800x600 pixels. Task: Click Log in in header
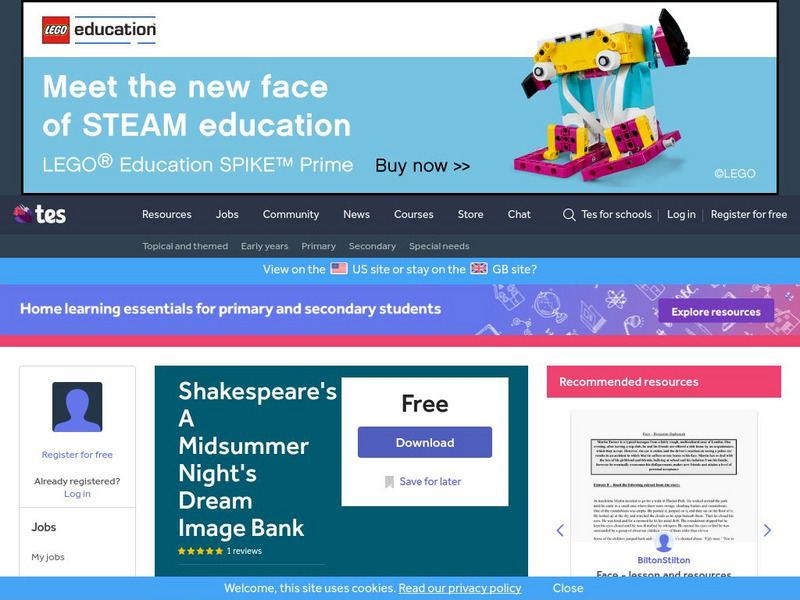681,214
